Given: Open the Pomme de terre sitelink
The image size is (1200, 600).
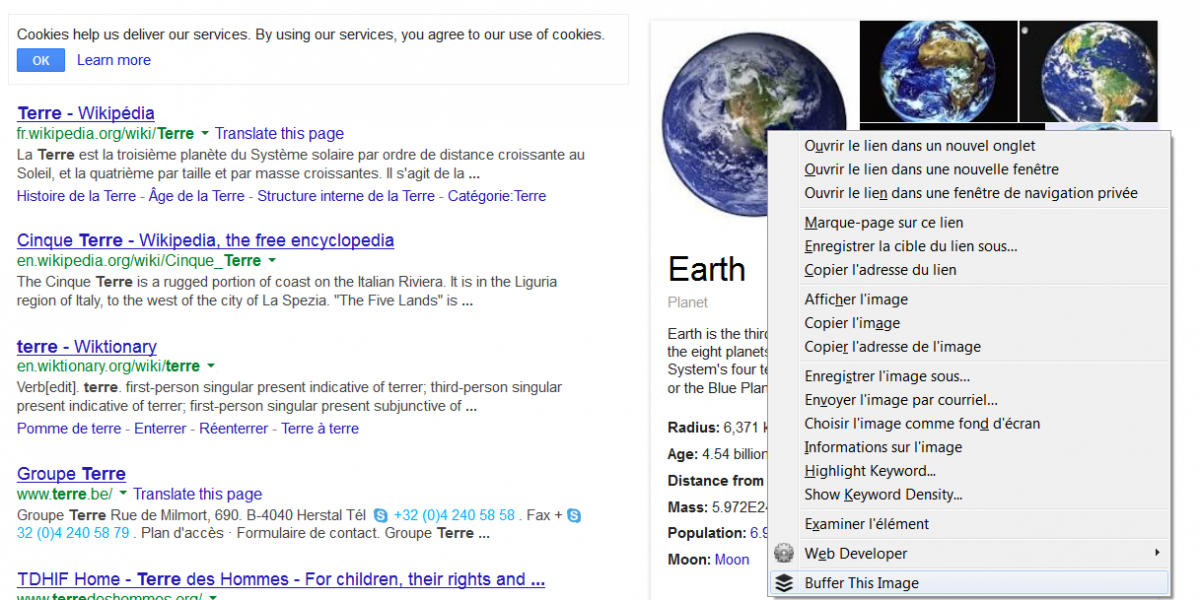Looking at the screenshot, I should [69, 428].
